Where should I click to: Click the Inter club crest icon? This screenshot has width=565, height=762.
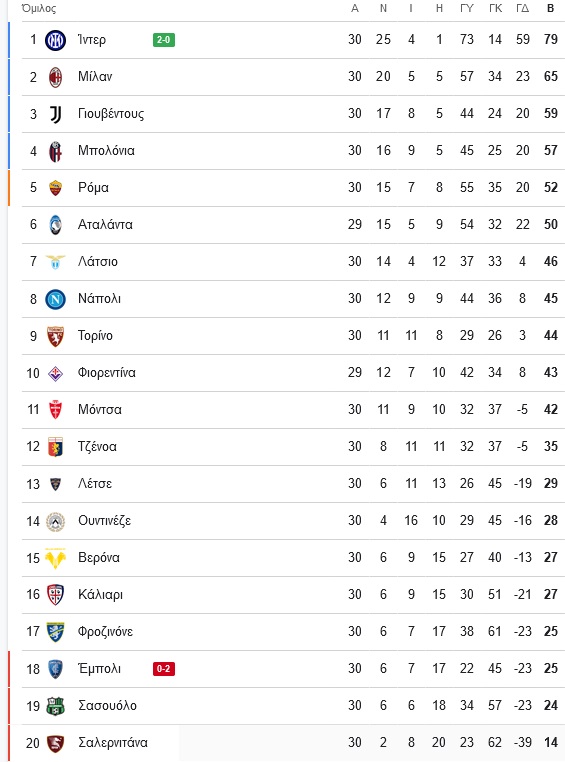pos(55,40)
